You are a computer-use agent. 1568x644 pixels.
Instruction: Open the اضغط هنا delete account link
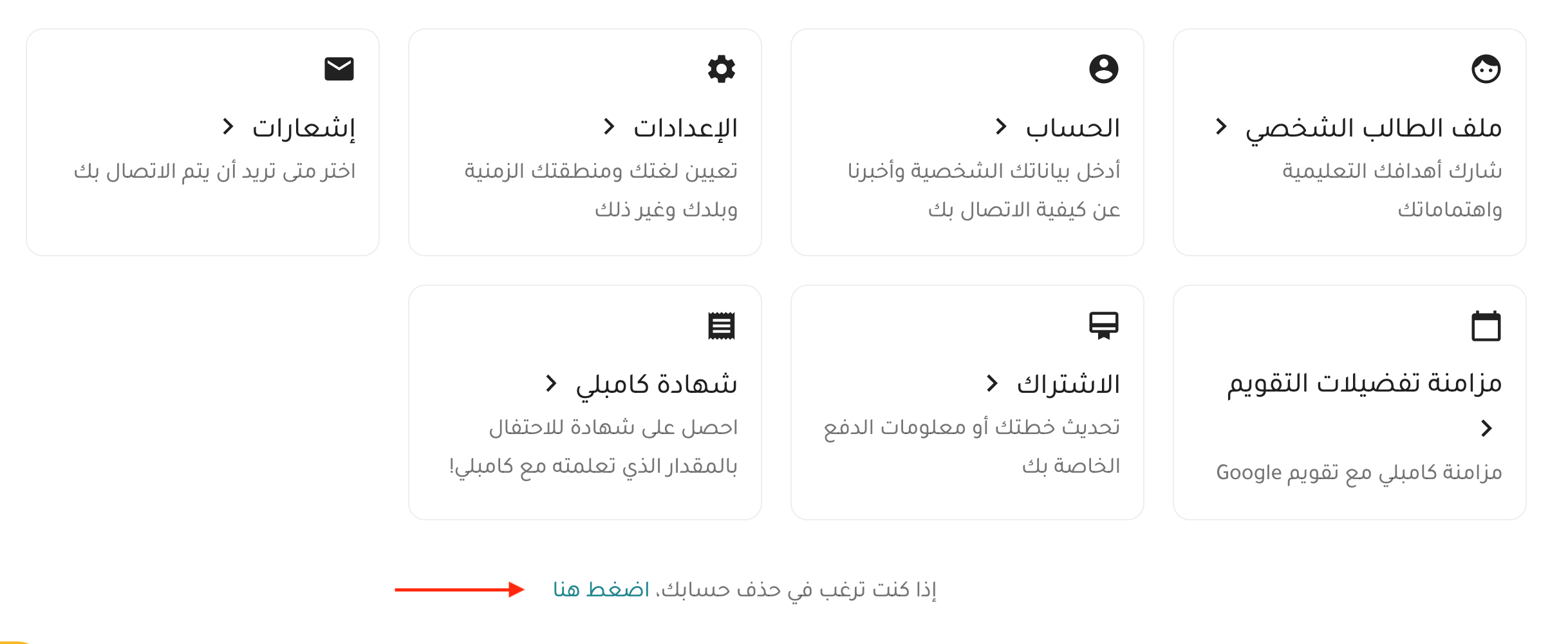pyautogui.click(x=601, y=589)
